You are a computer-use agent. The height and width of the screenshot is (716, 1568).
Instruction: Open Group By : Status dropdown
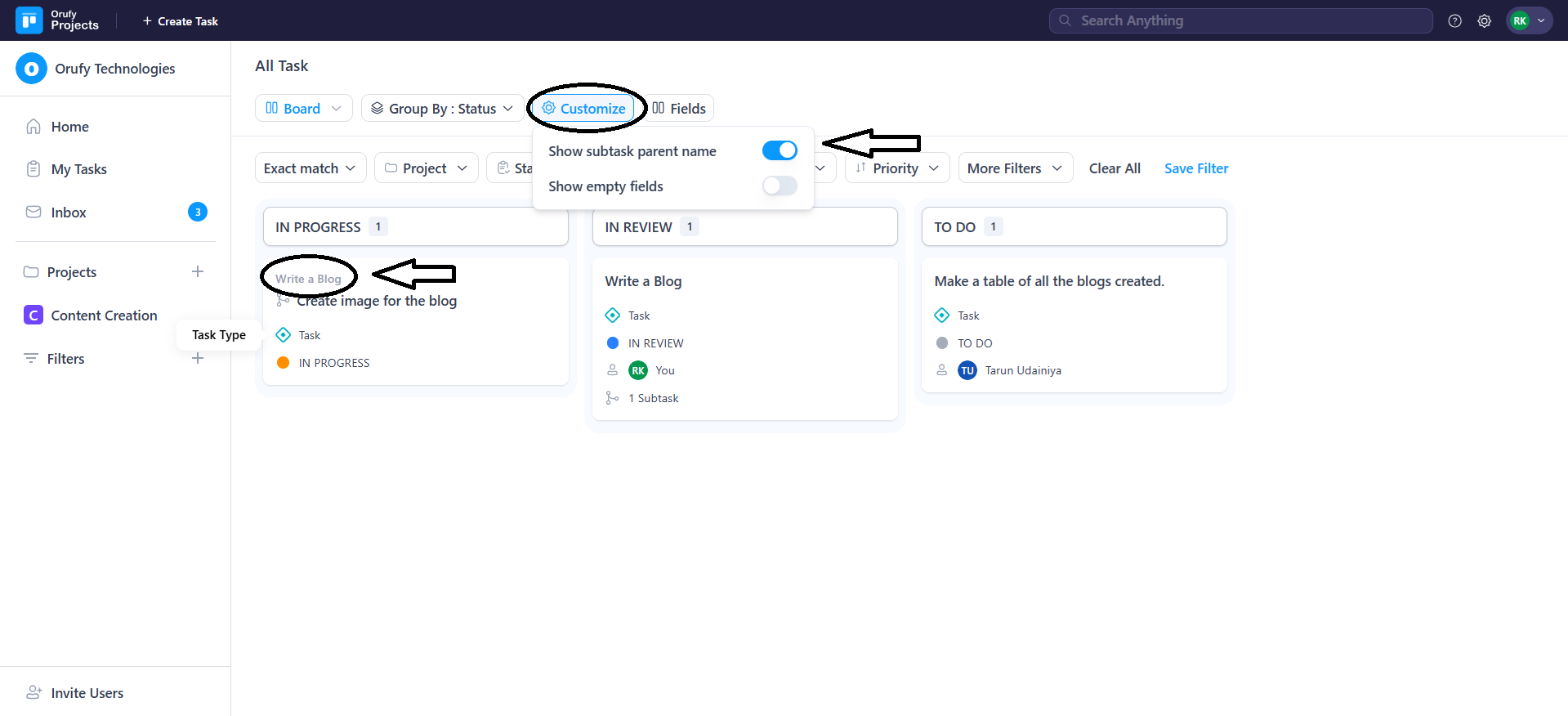tap(442, 109)
